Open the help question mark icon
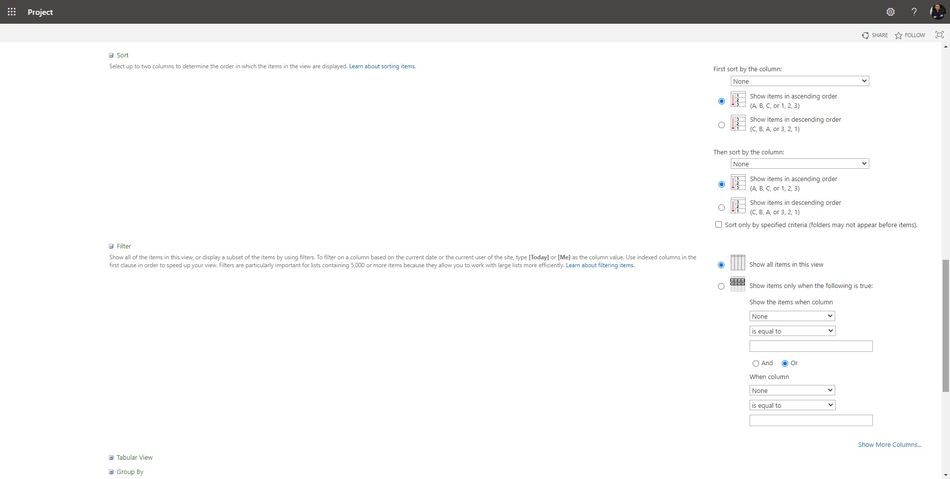The height and width of the screenshot is (479, 950). point(914,12)
